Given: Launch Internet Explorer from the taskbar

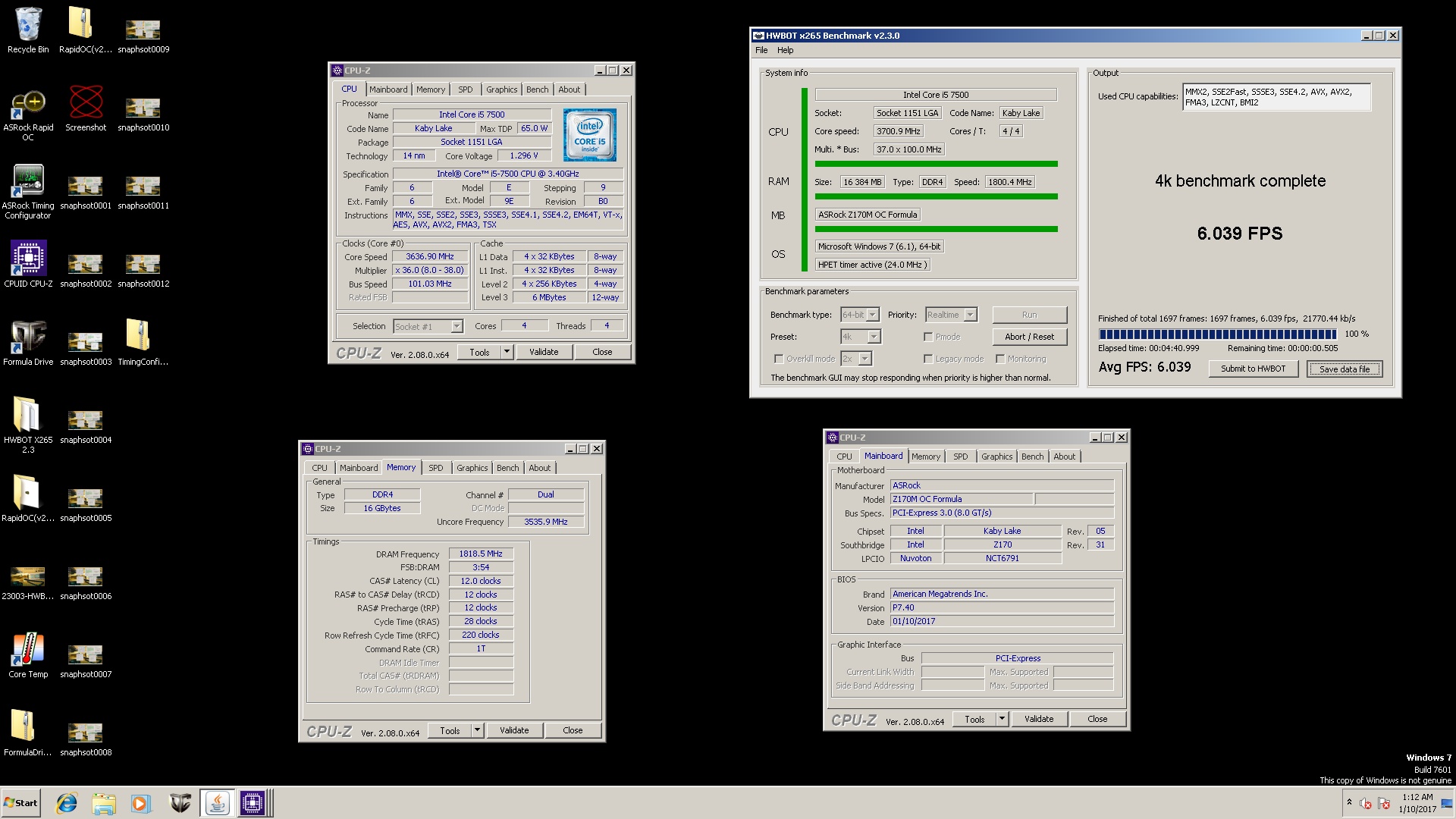Looking at the screenshot, I should pyautogui.click(x=67, y=803).
